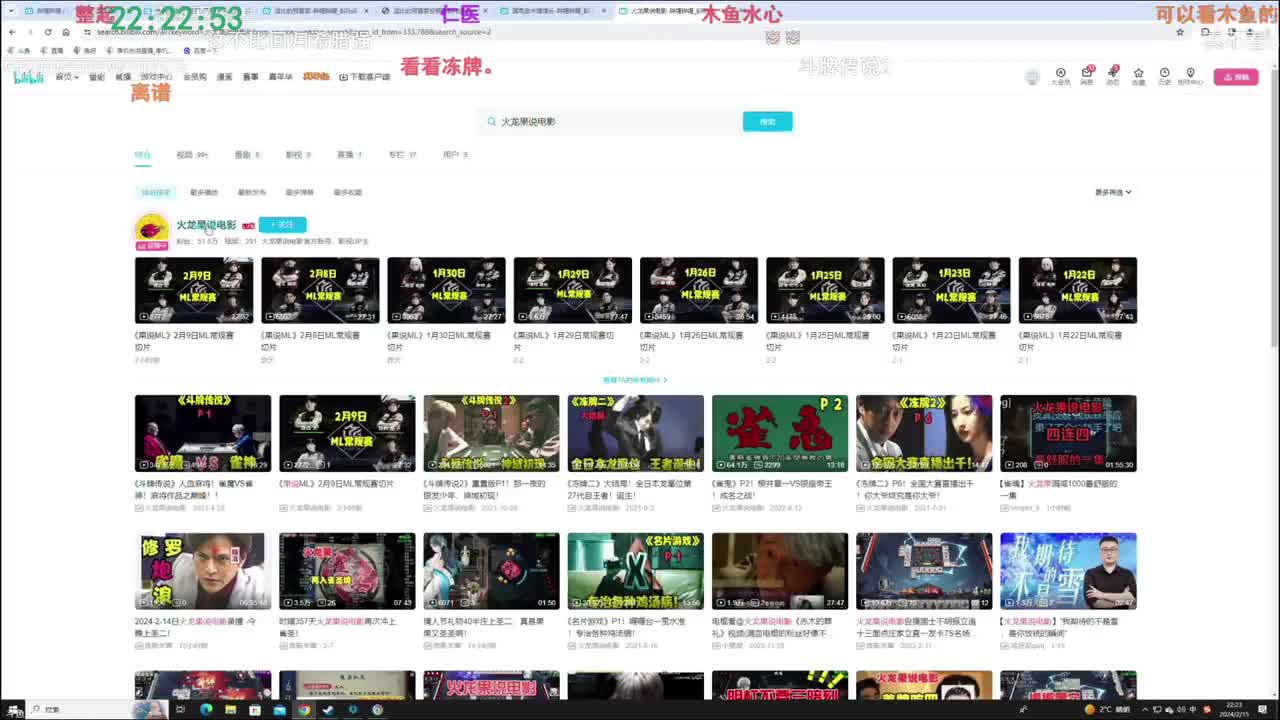This screenshot has width=1280, height=720.
Task: Click the browser reload icon
Action: [47, 32]
